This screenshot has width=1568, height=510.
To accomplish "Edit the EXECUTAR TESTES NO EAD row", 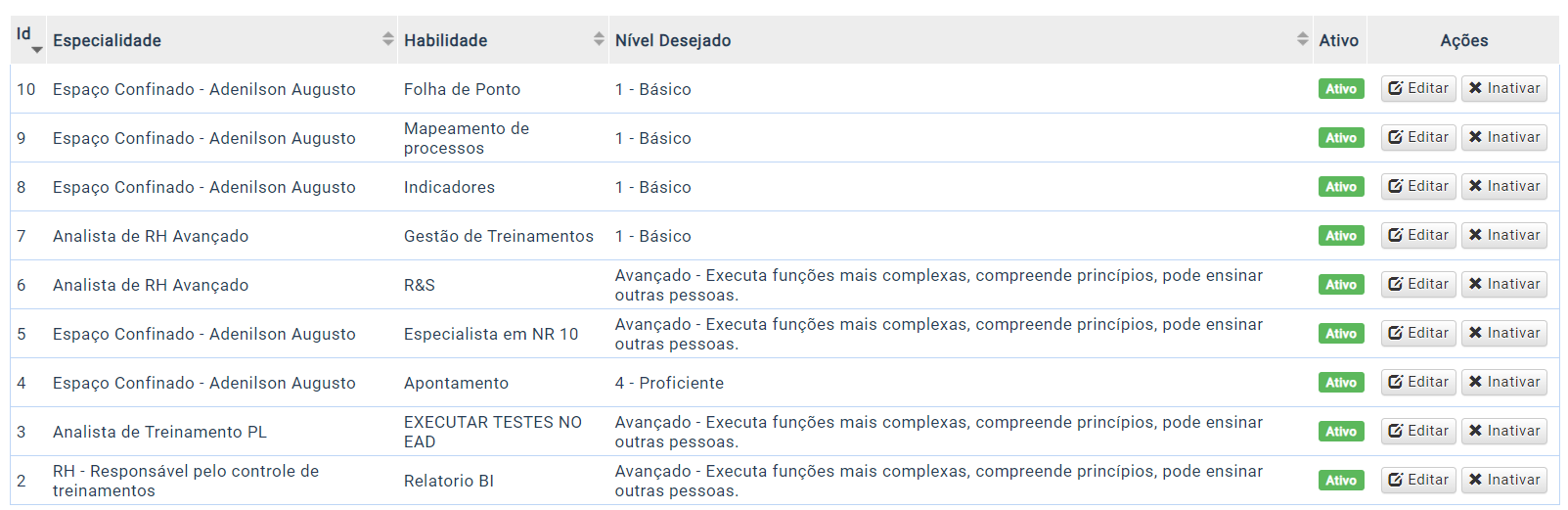I will click(1418, 431).
